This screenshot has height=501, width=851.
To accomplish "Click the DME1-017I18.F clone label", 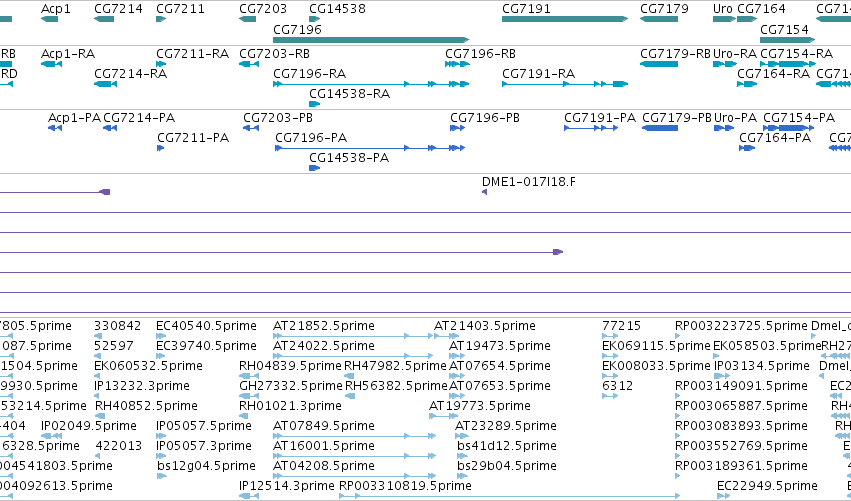I will pyautogui.click(x=529, y=181).
